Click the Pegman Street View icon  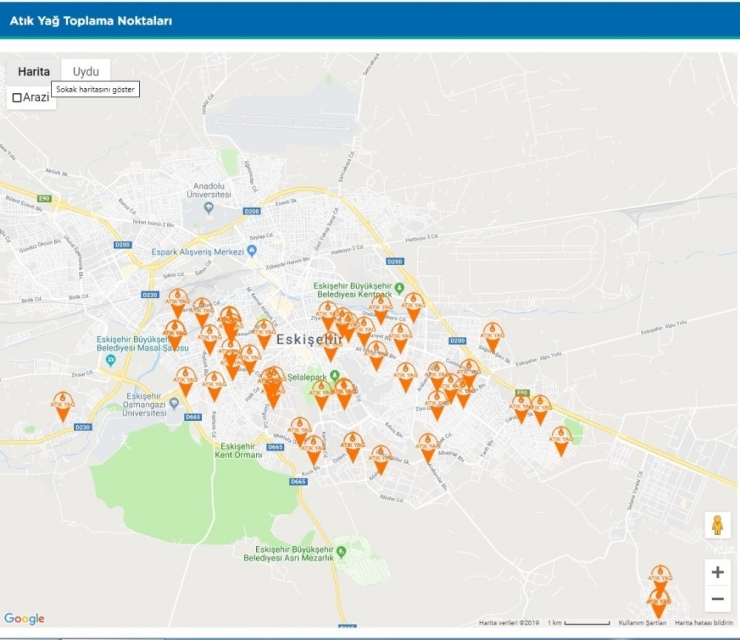(717, 525)
